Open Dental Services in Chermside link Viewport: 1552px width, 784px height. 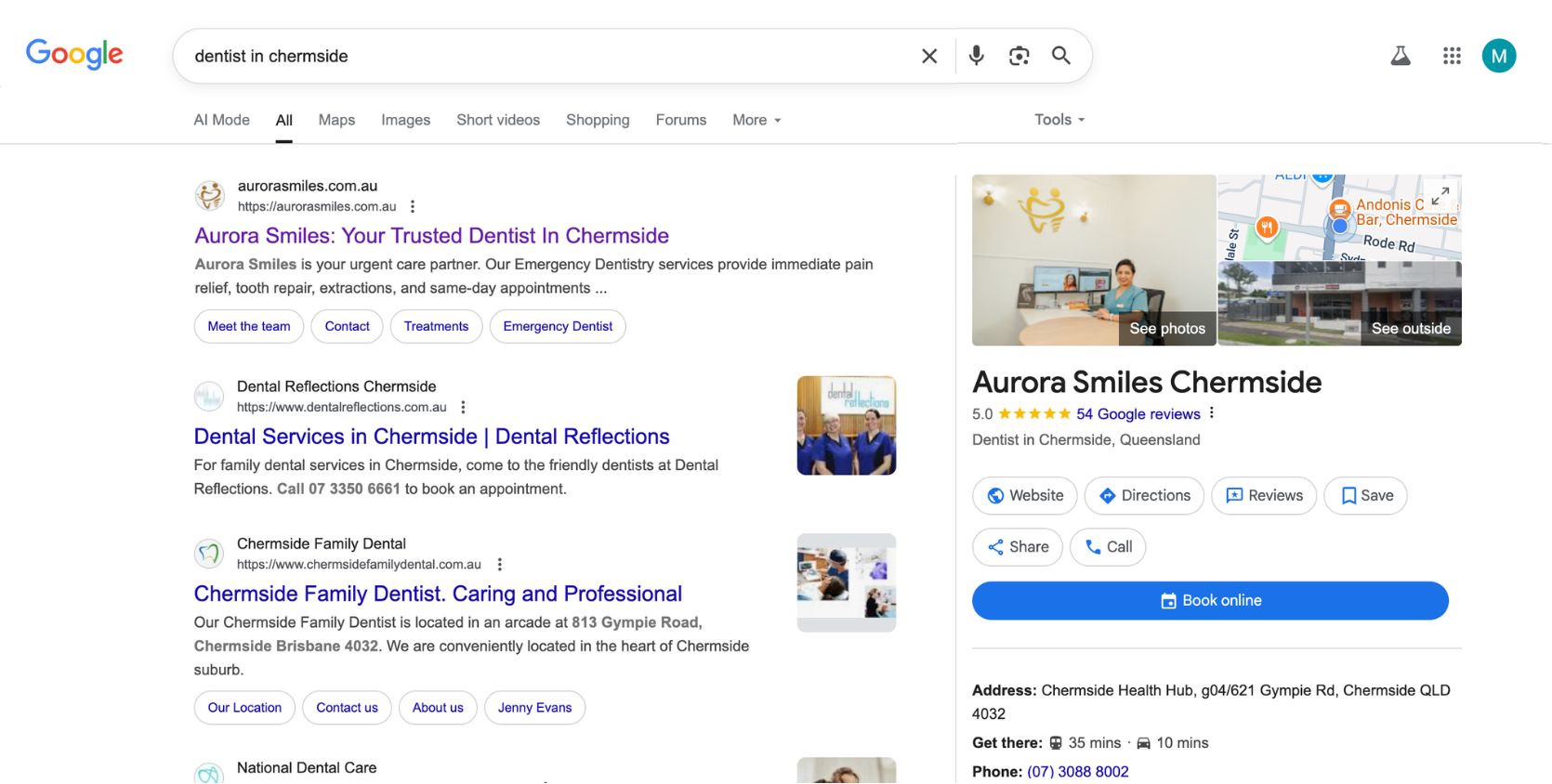pos(431,437)
